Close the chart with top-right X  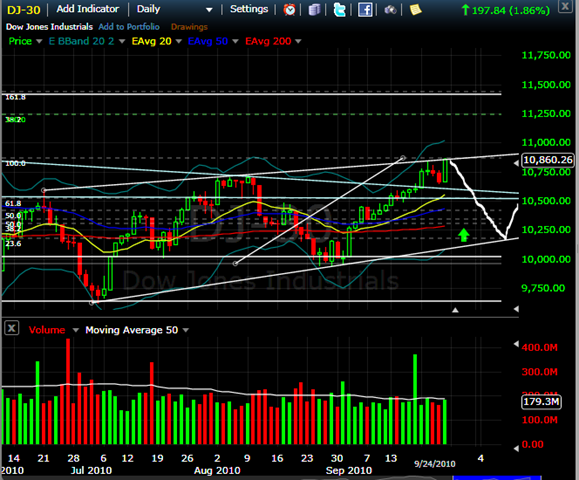pyautogui.click(x=565, y=6)
